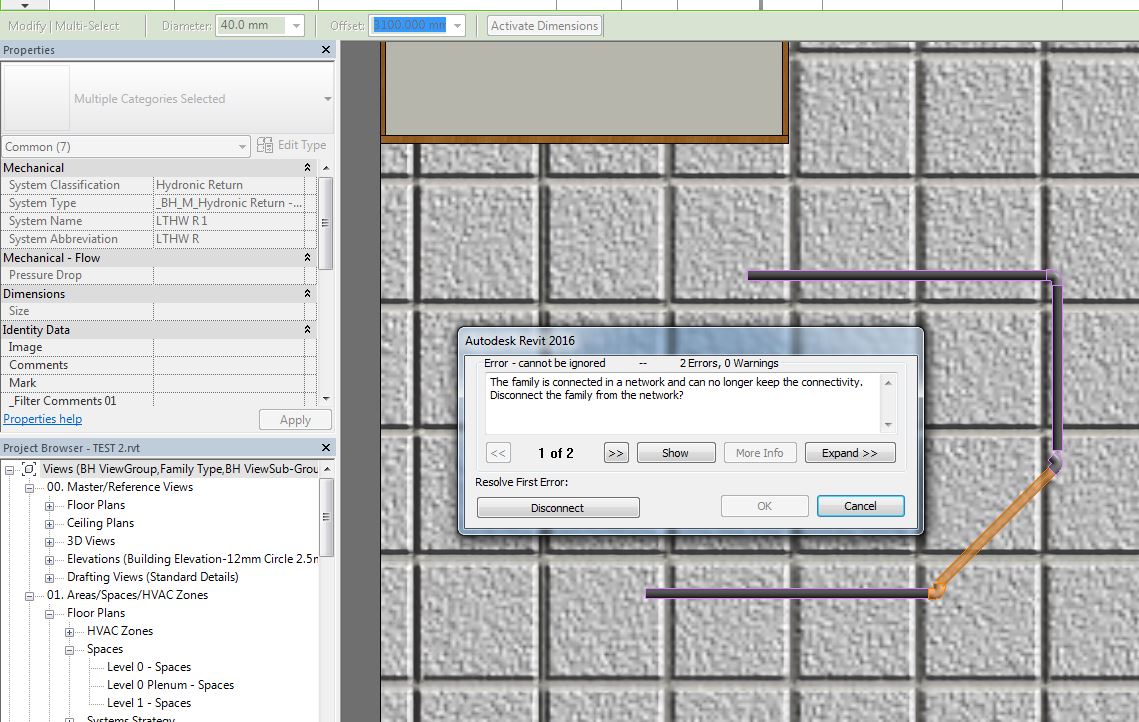Screen dimensions: 1139x722
Task: Disconnect the family from the network
Action: [x=558, y=507]
